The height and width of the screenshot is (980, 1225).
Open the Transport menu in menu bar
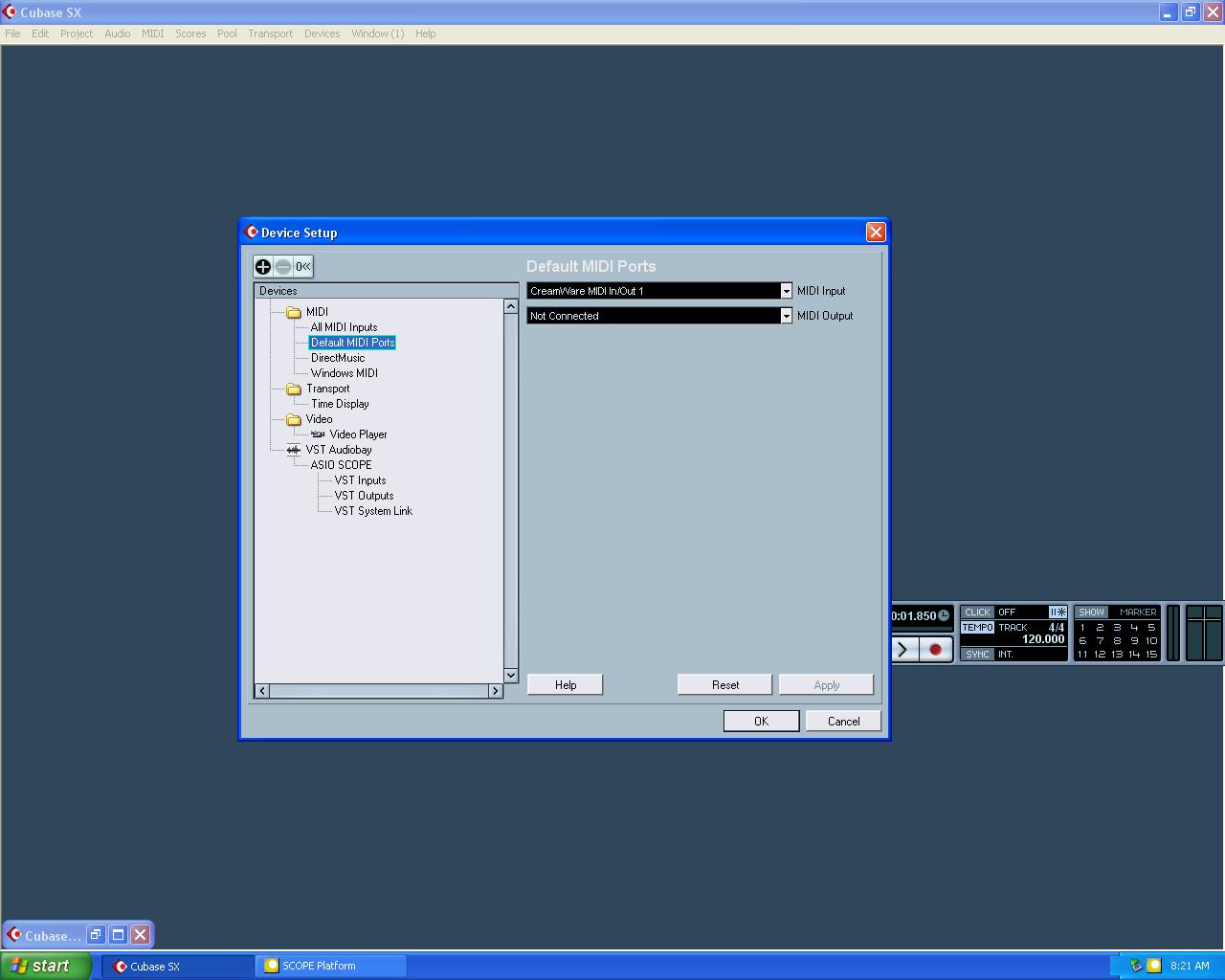(x=271, y=33)
